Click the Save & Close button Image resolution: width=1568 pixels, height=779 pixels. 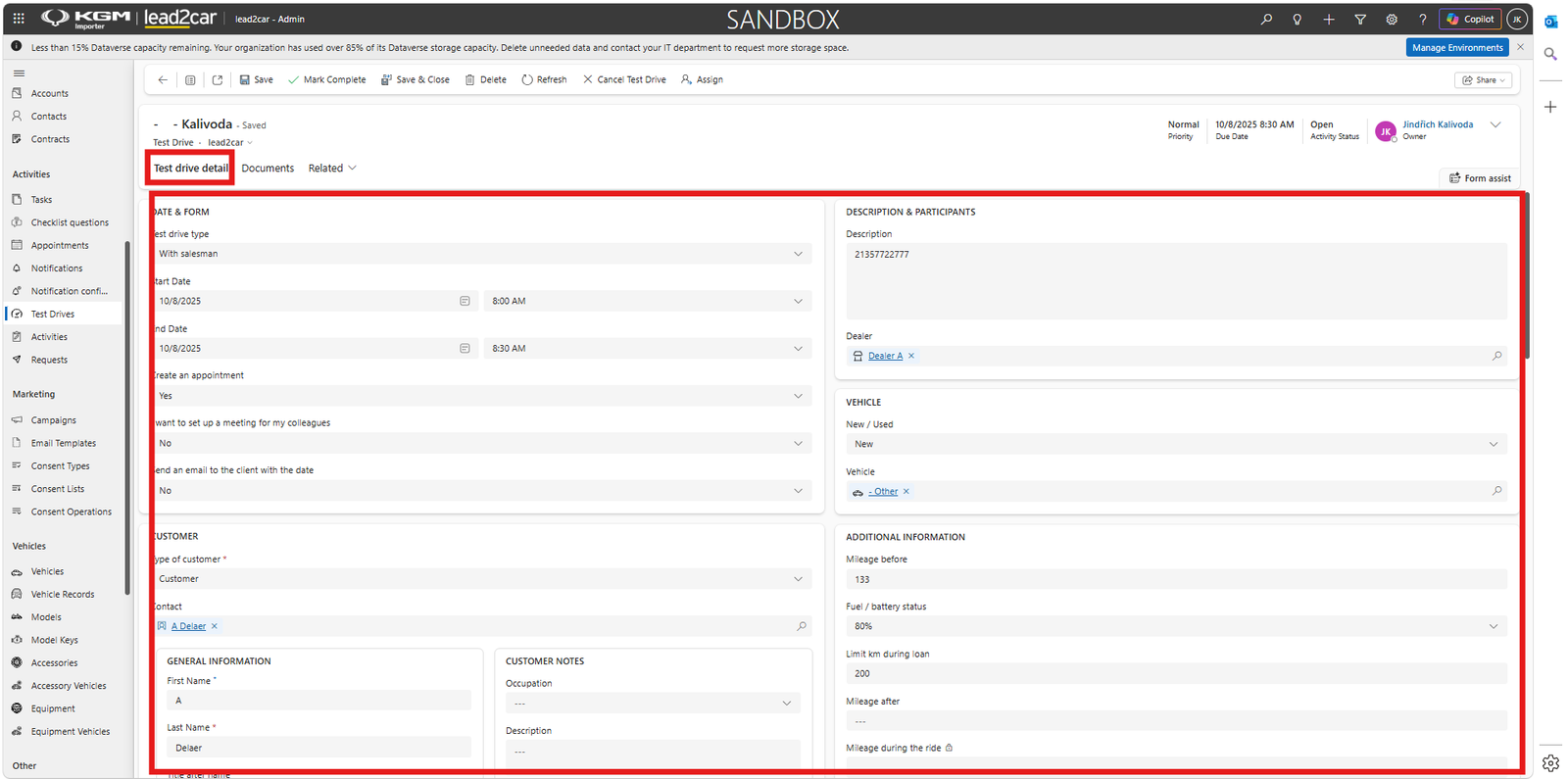[x=416, y=80]
